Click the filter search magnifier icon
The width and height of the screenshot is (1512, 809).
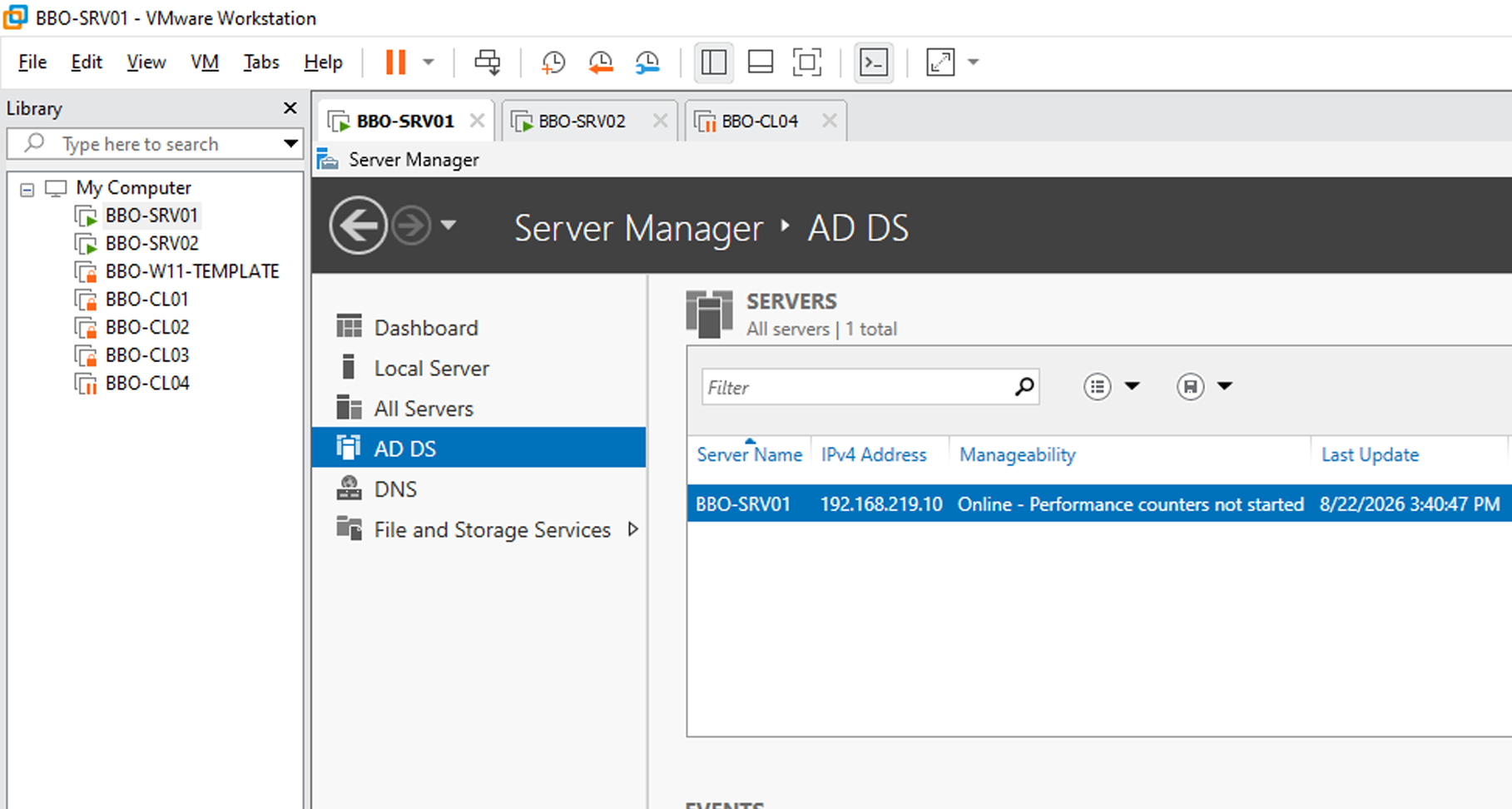(1024, 386)
